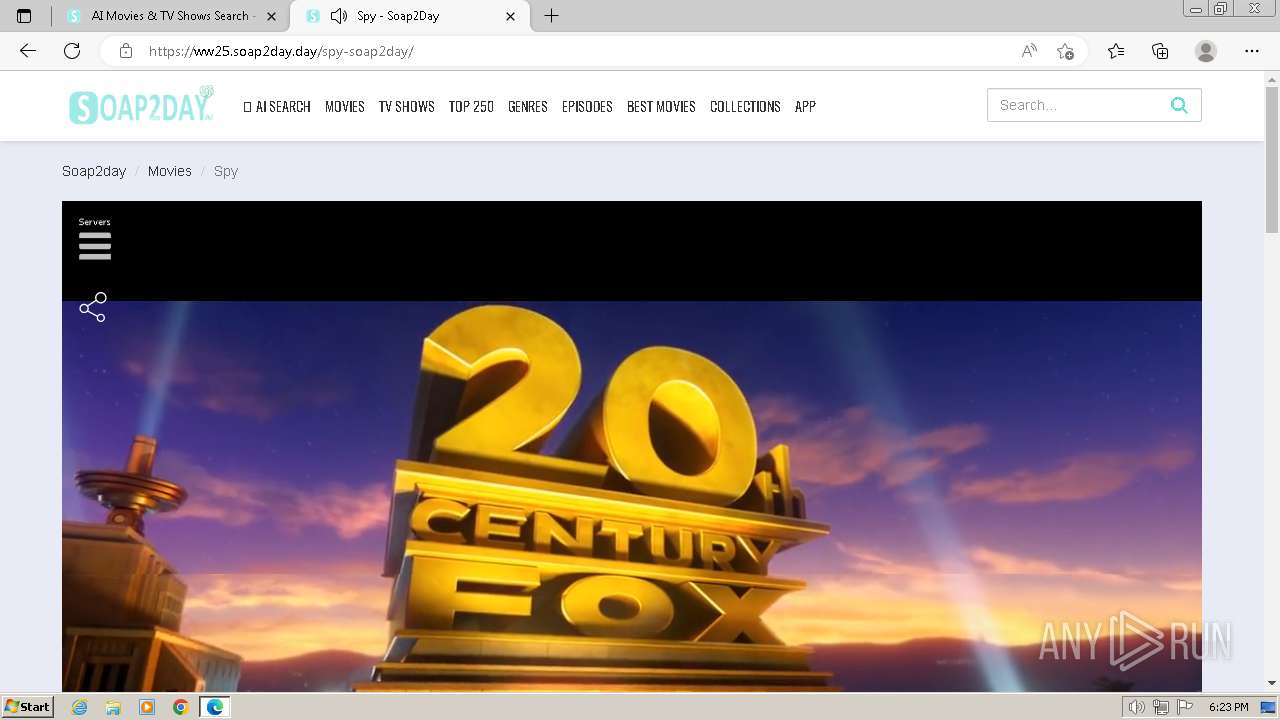Viewport: 1280px width, 720px height.
Task: Open Action Center flag icon
Action: click(1185, 707)
